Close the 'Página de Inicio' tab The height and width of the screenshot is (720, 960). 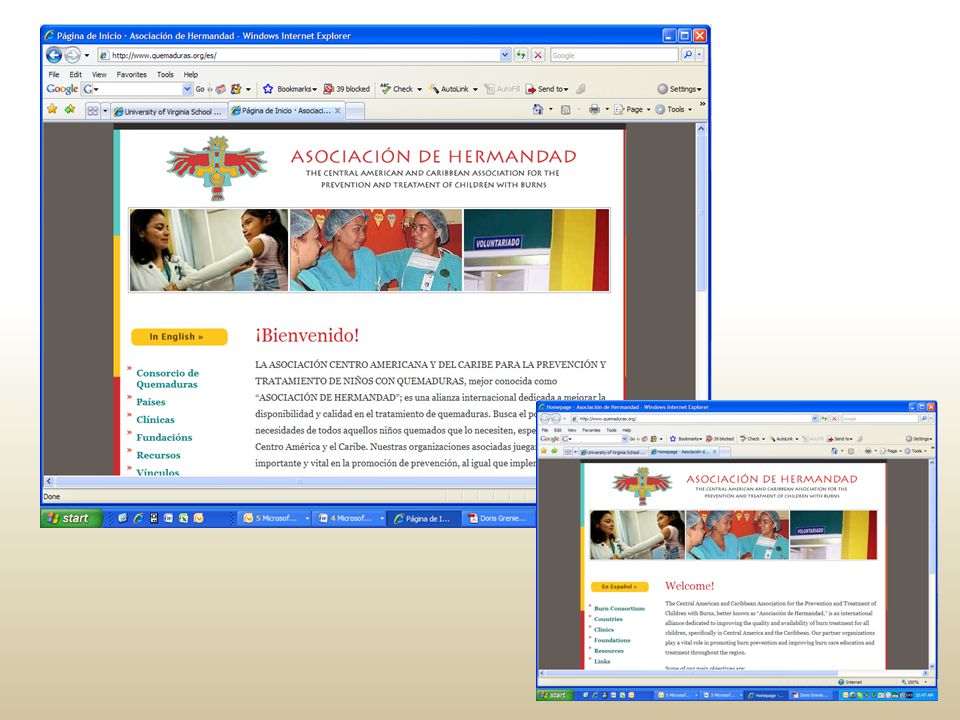(337, 111)
